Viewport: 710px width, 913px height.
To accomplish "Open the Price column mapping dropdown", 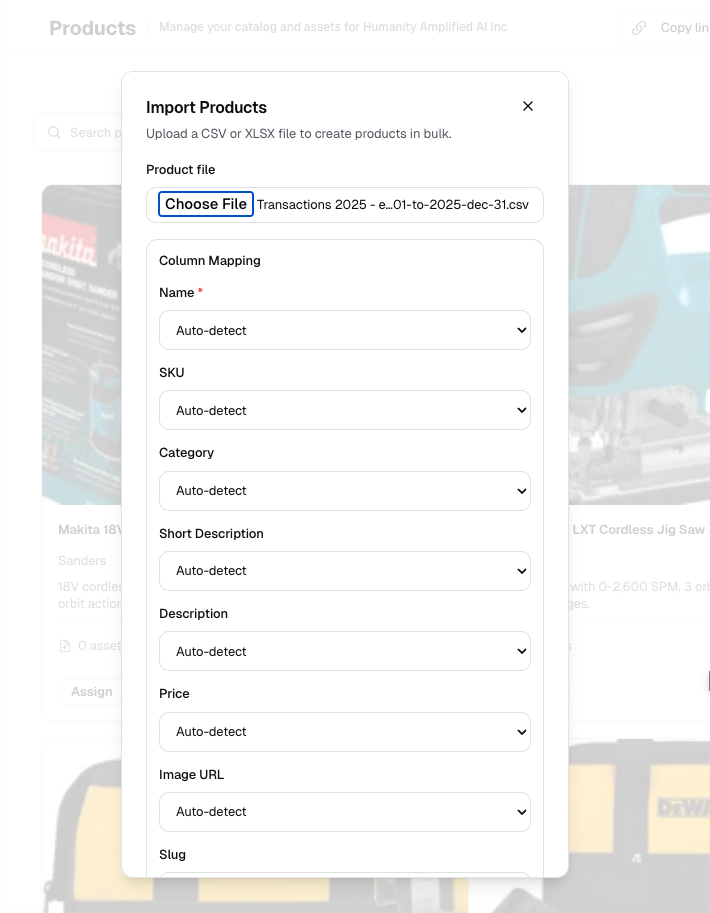I will tap(345, 732).
